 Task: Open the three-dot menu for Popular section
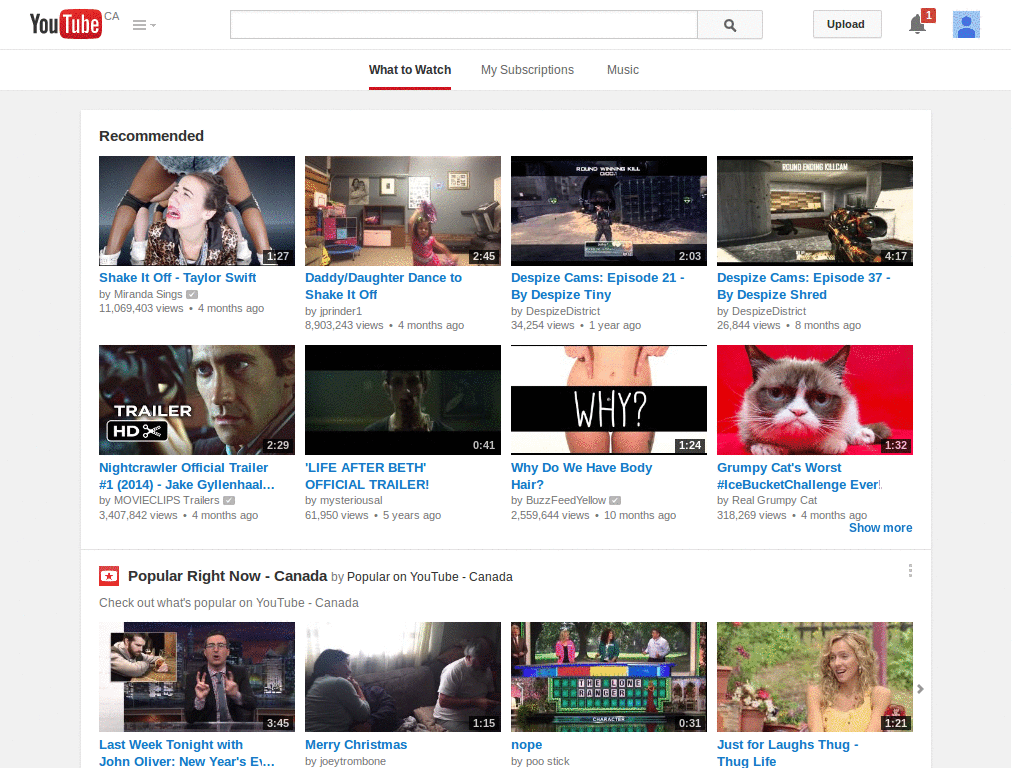910,571
